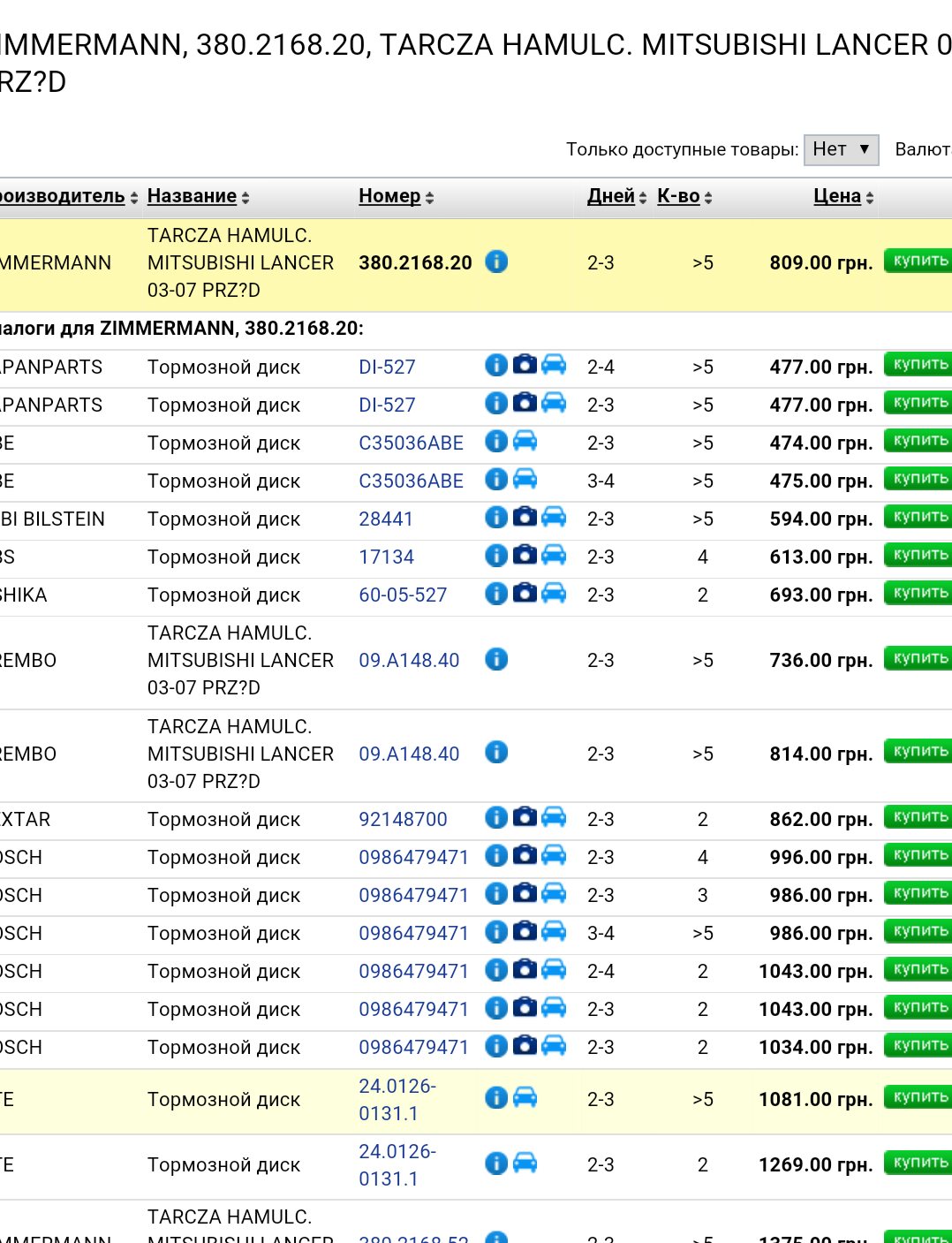Open camera icon for 0986479471 priced 986.00, 3-4 days
The image size is (952, 1243).
[x=525, y=931]
